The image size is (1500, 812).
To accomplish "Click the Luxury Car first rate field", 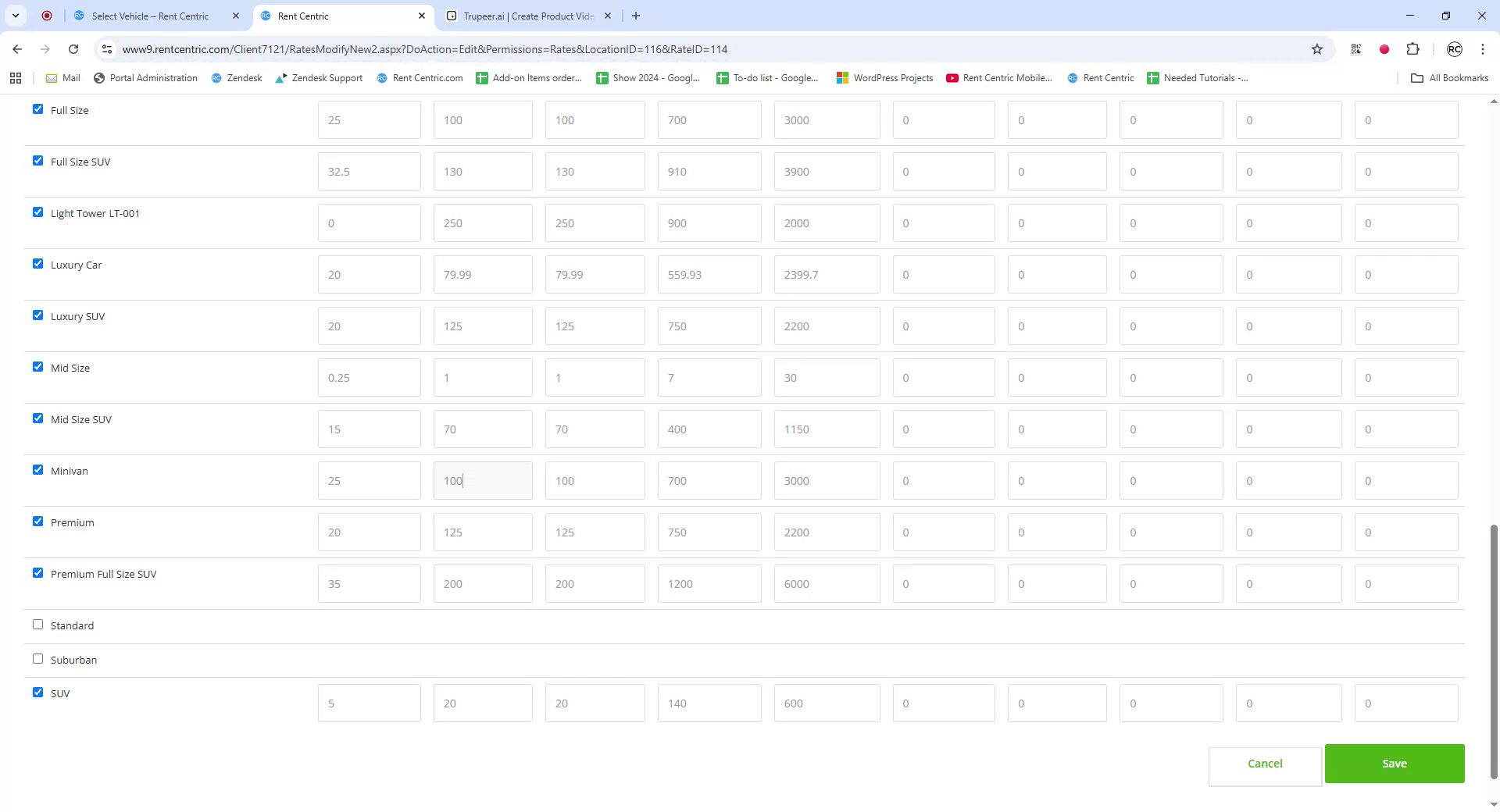I will (369, 274).
